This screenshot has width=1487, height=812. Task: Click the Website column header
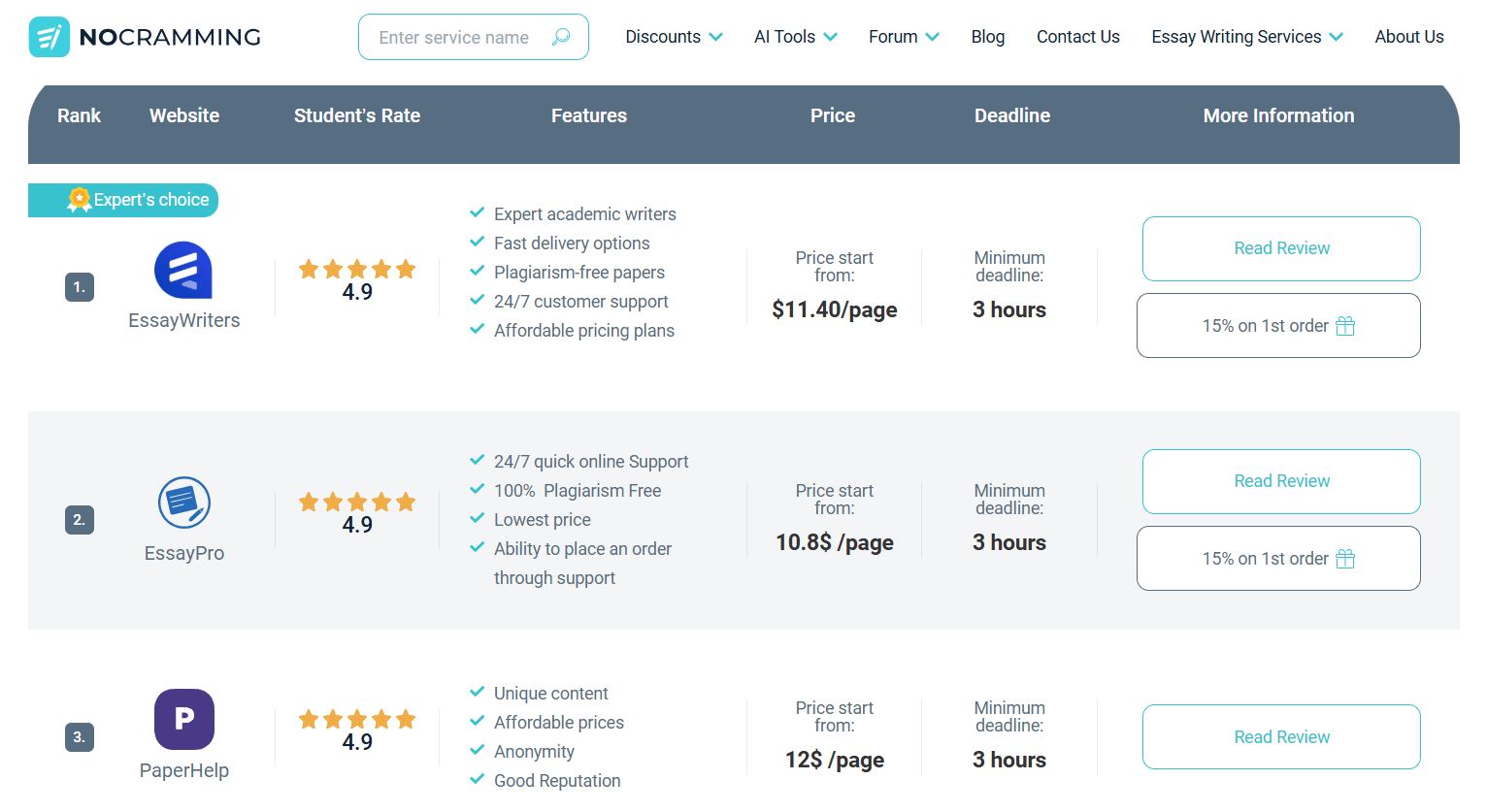184,115
